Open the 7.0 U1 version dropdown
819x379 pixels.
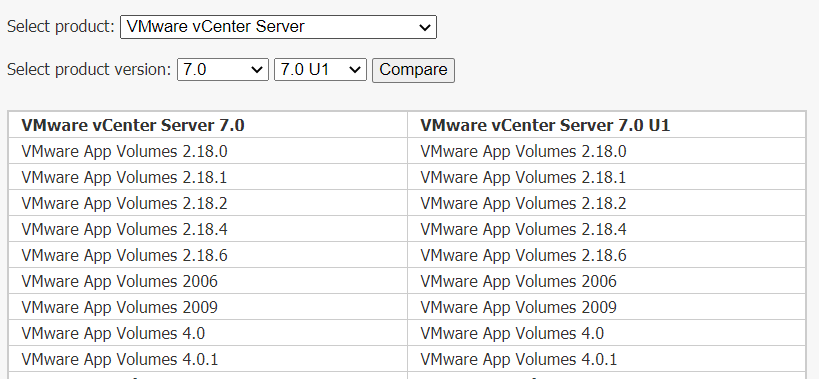(x=320, y=69)
